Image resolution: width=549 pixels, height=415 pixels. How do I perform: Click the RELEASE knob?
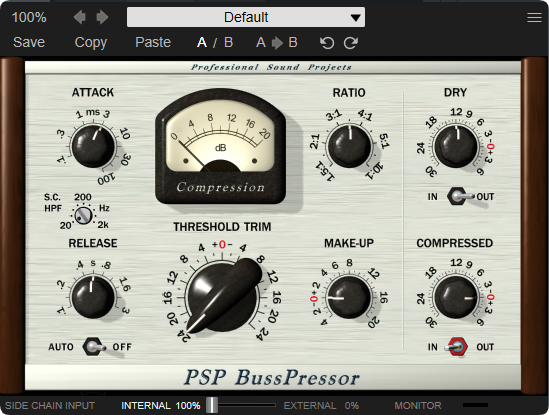[93, 297]
